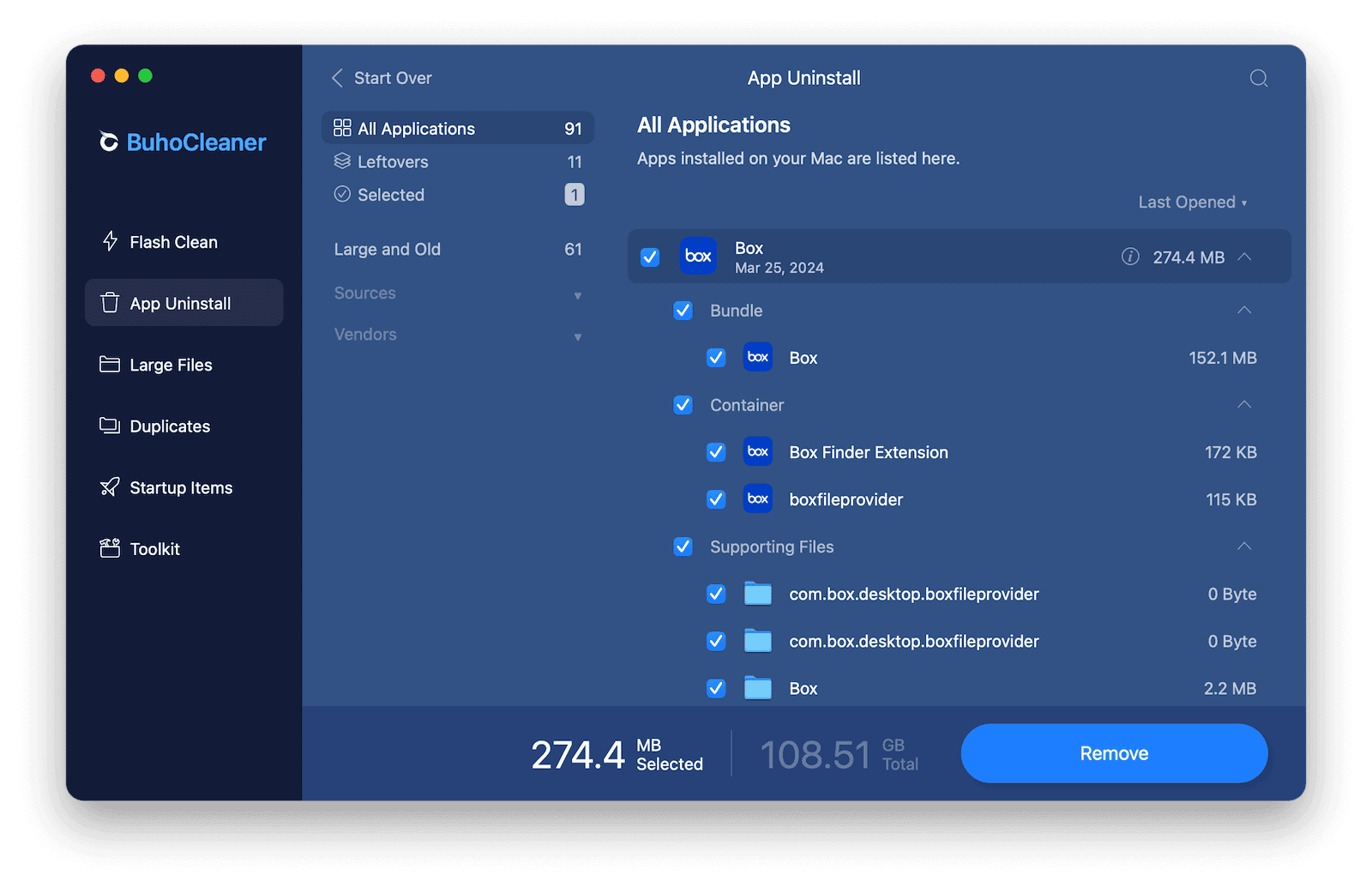1372x888 pixels.
Task: Open the Duplicates section
Action: click(184, 426)
